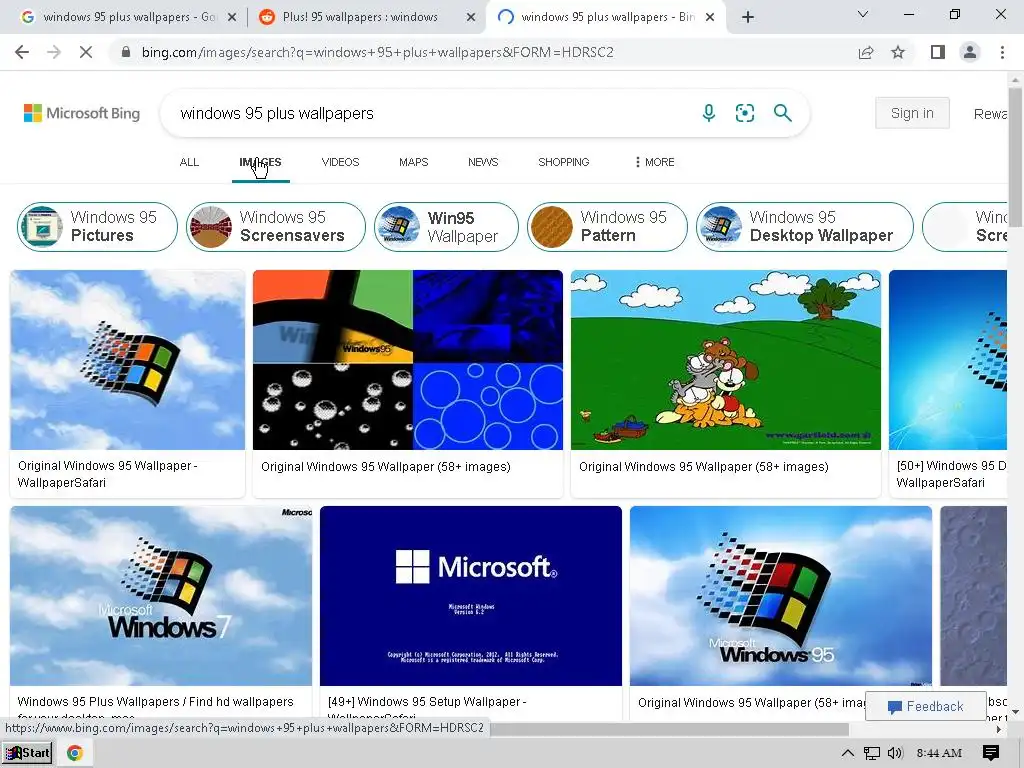Click the Sign in button
The width and height of the screenshot is (1024, 768).
pos(912,113)
